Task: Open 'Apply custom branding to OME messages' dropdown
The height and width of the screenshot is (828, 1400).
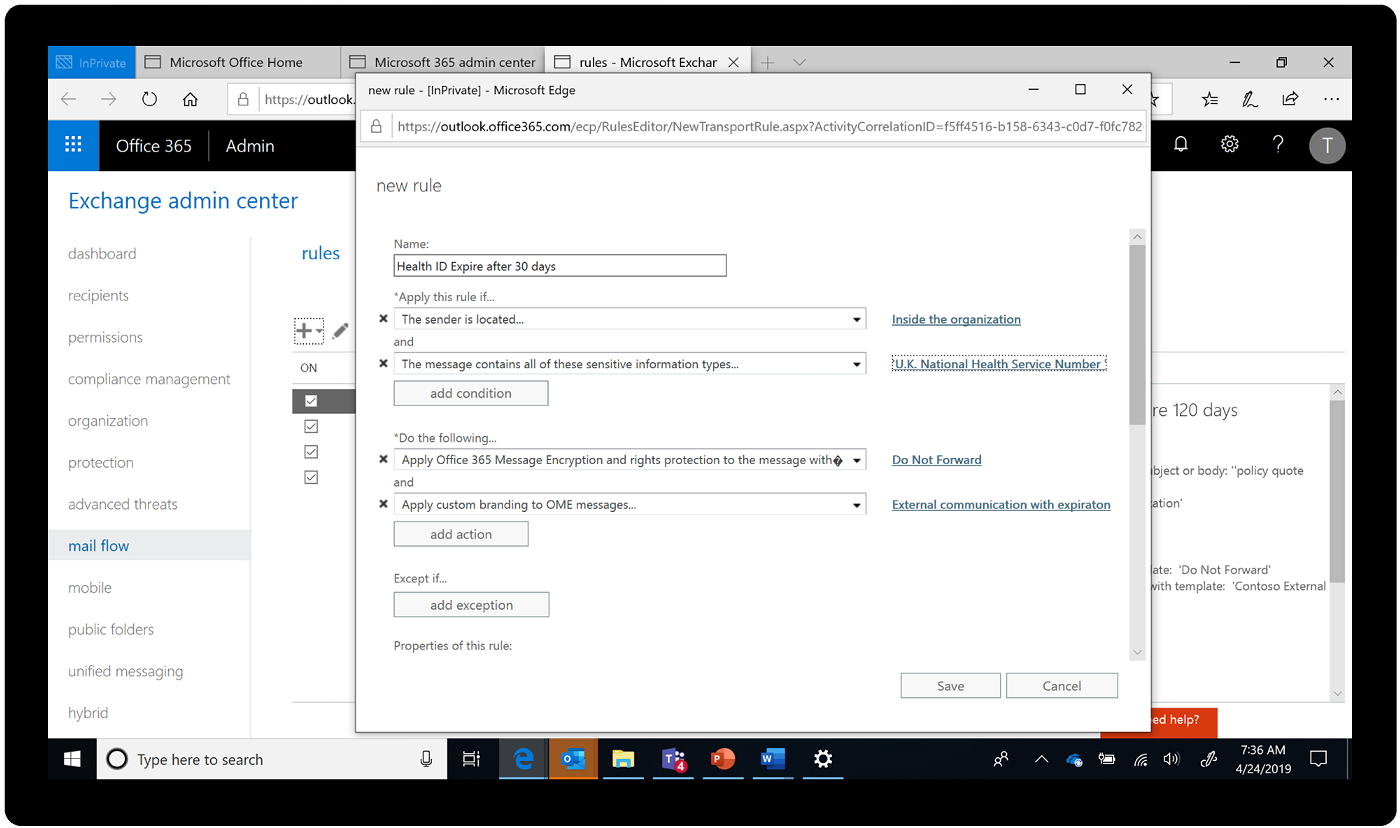Action: (856, 504)
